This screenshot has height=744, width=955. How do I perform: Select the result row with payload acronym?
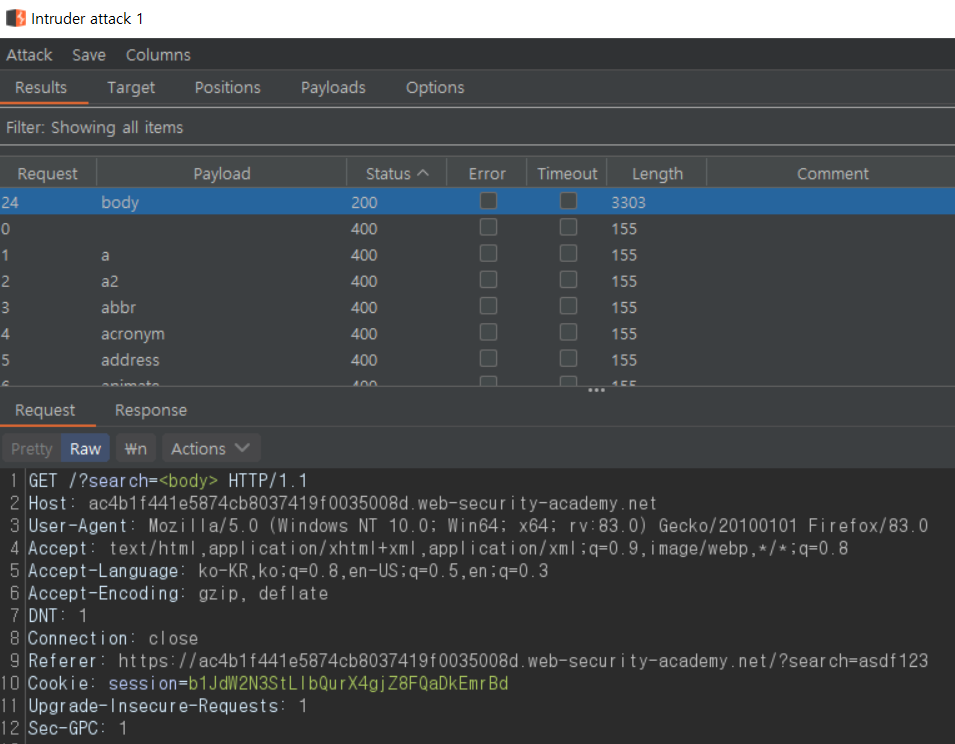[x=133, y=334]
